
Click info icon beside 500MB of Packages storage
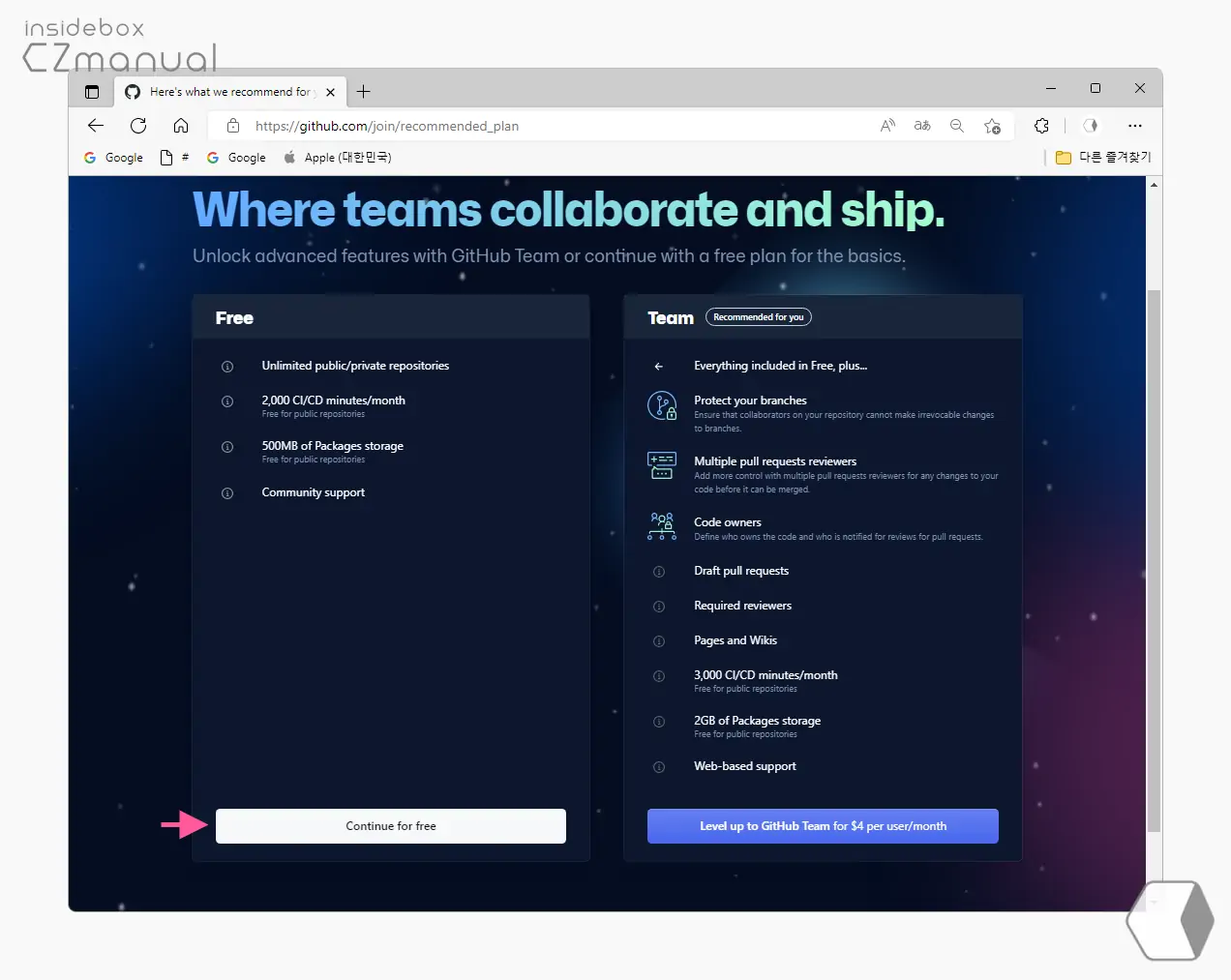pyautogui.click(x=227, y=447)
